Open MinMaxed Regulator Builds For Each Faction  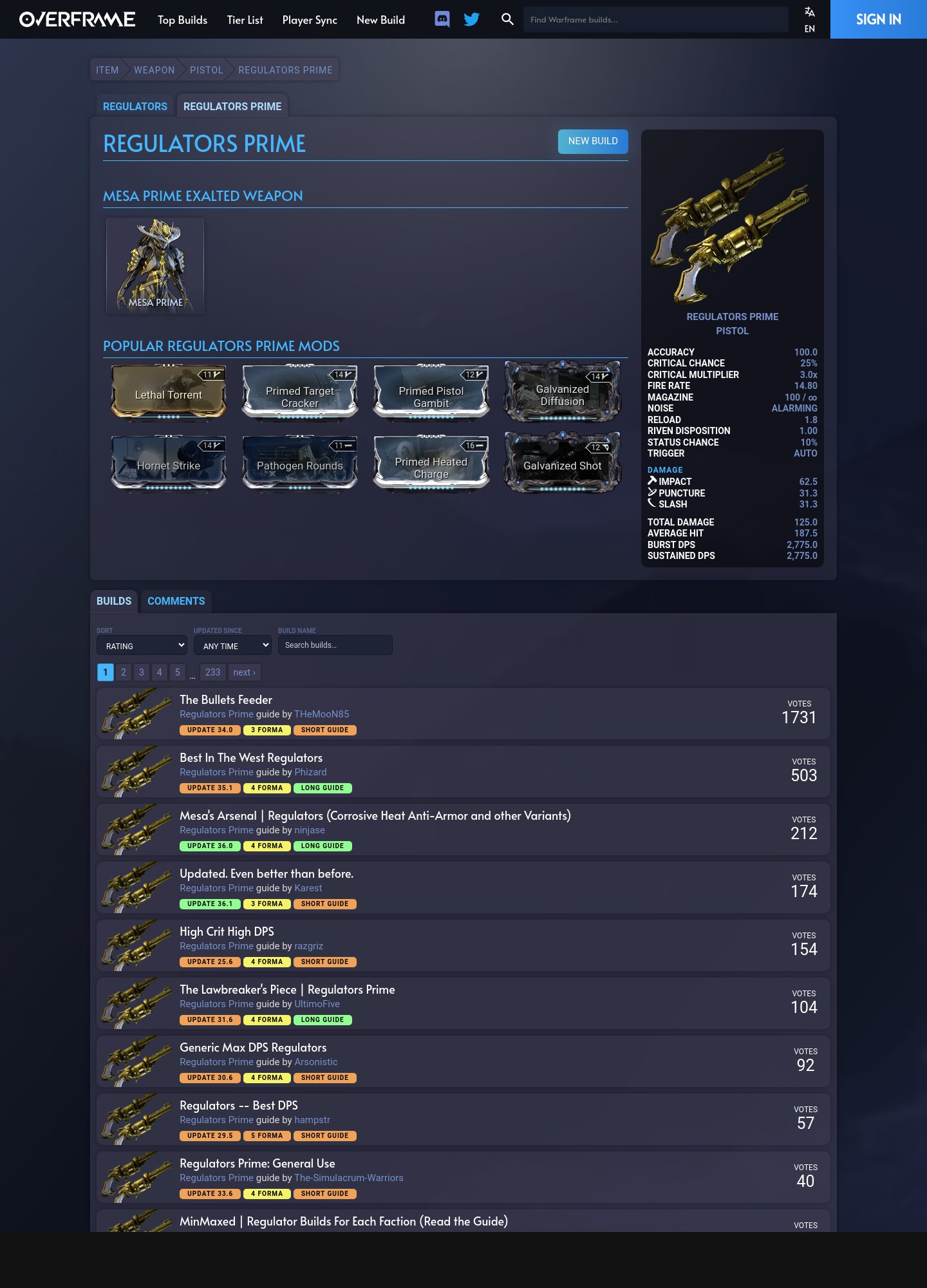point(344,1221)
